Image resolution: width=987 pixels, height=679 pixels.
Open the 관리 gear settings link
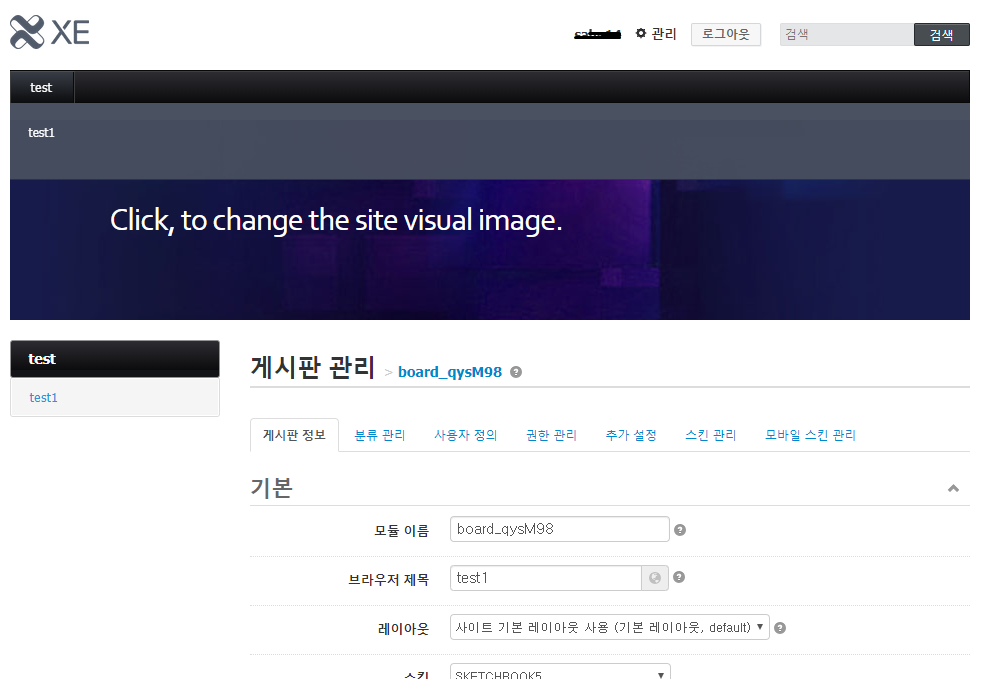pyautogui.click(x=656, y=34)
